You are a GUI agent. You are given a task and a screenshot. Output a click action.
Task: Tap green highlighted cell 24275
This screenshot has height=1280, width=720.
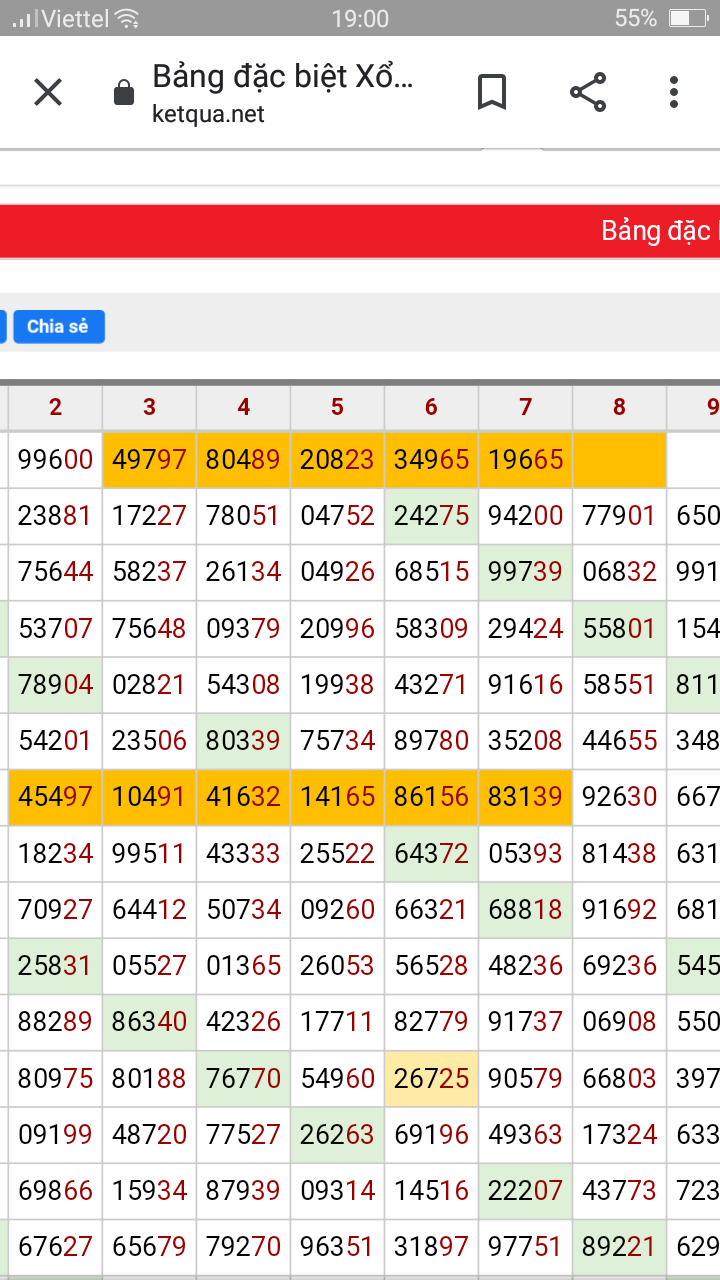(432, 516)
